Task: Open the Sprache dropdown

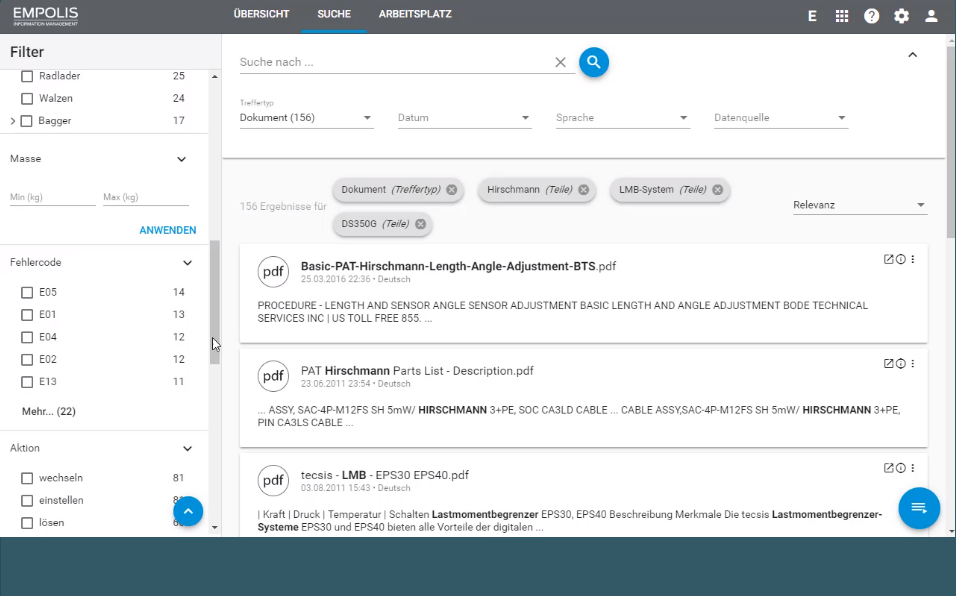Action: coord(622,118)
